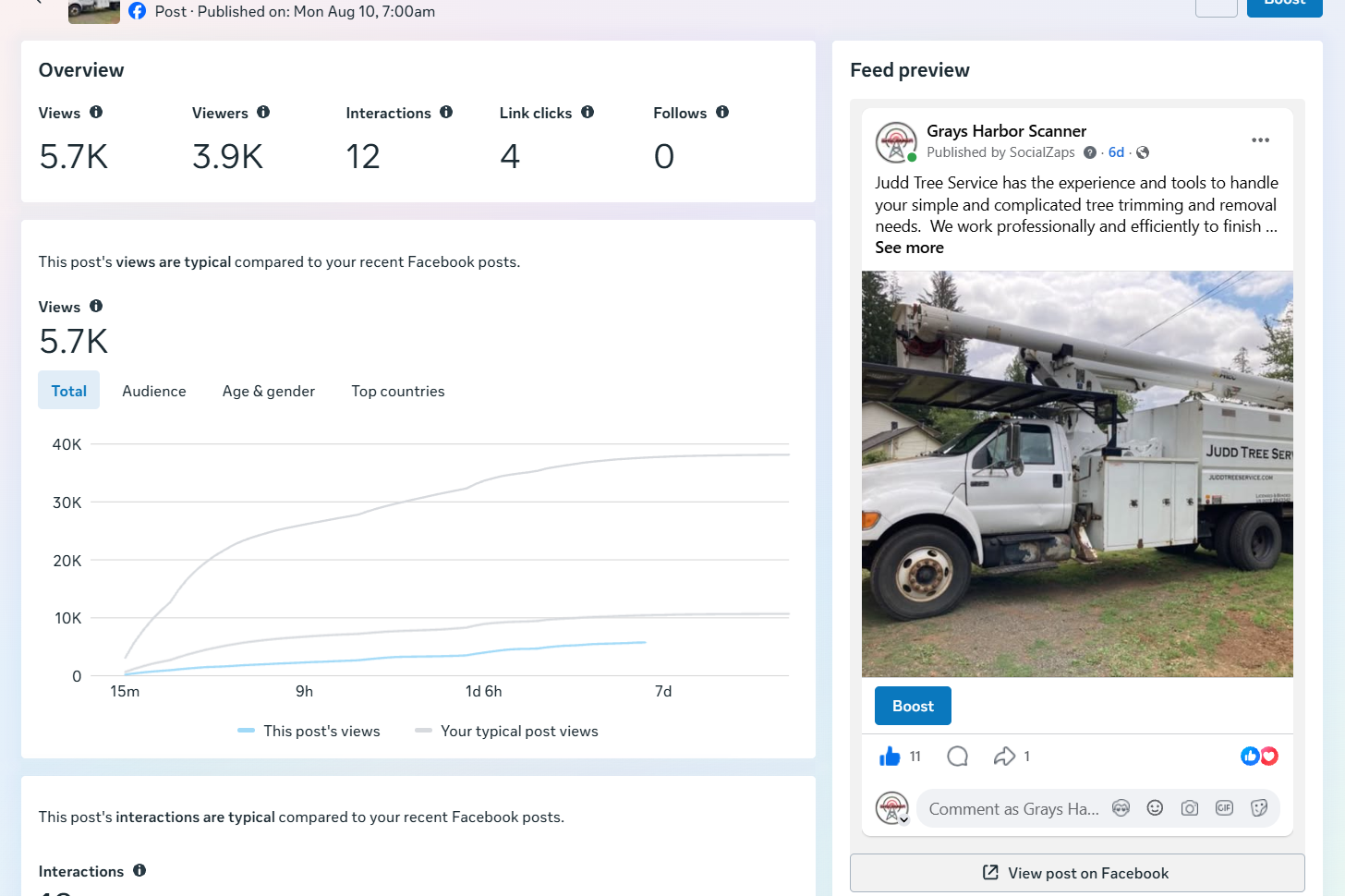
Task: Open the Age & gender tab
Action: pyautogui.click(x=269, y=391)
